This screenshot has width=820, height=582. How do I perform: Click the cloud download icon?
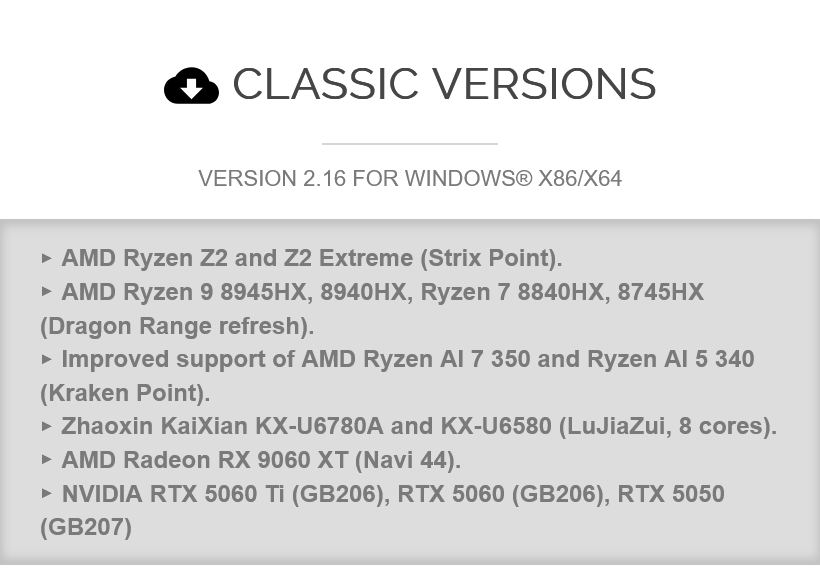tap(191, 86)
